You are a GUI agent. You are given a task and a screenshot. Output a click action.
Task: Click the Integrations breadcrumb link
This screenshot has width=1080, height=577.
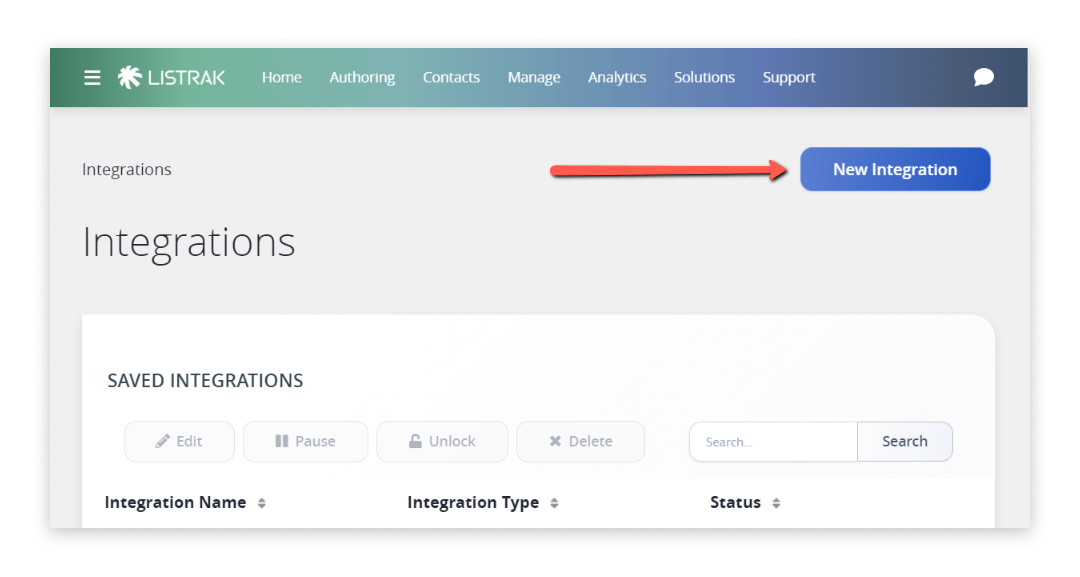pos(127,169)
